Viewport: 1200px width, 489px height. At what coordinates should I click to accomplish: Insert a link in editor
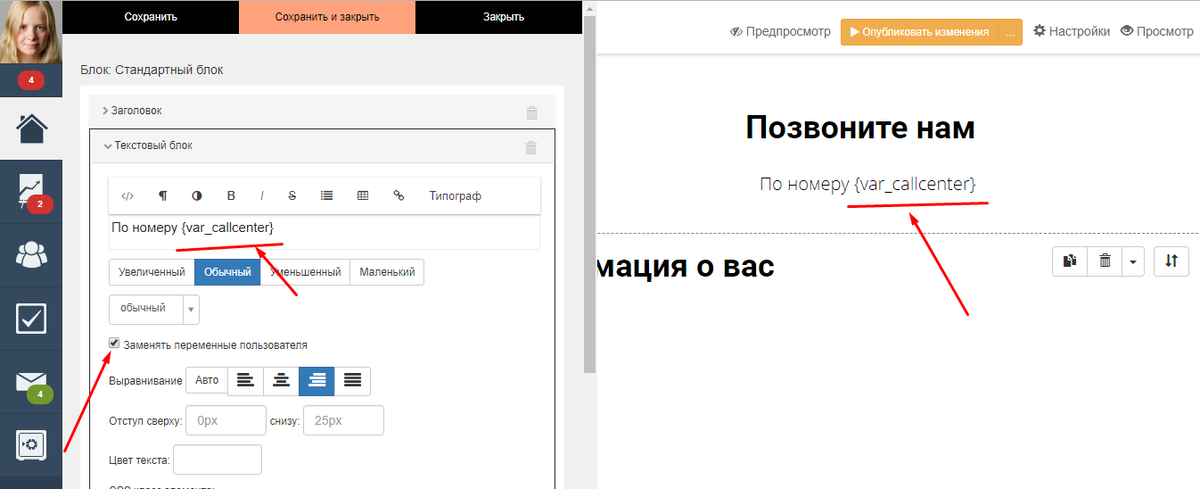[399, 196]
